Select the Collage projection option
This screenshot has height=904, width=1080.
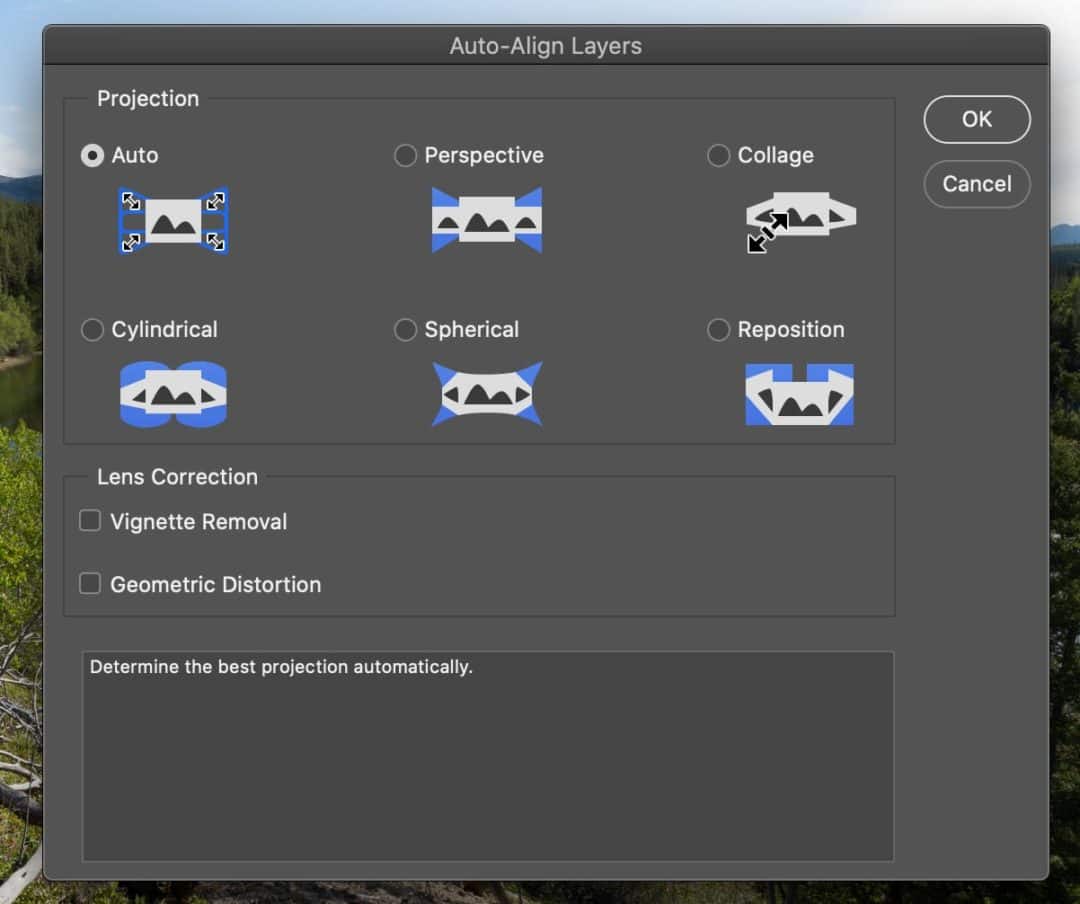(x=718, y=155)
